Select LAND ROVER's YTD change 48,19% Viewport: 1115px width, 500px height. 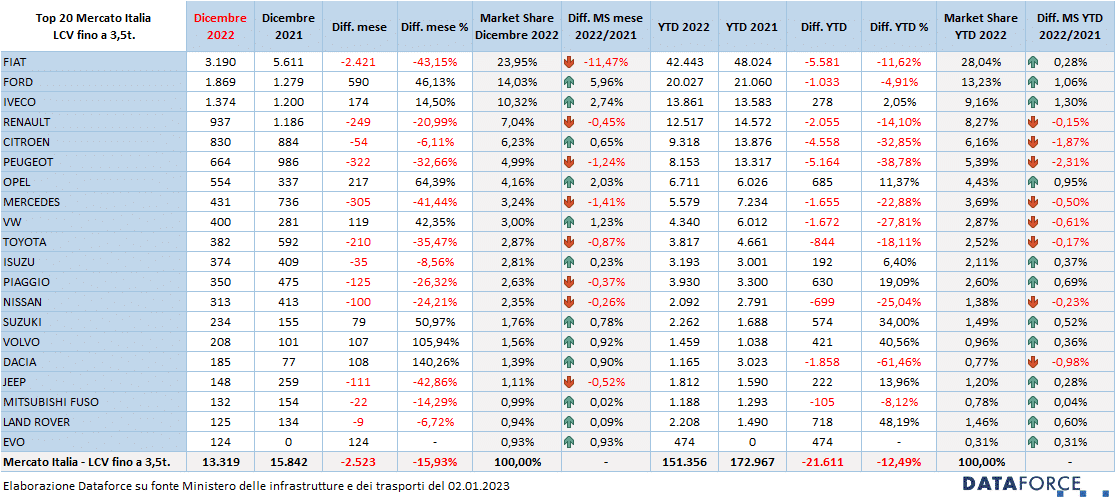coord(899,422)
